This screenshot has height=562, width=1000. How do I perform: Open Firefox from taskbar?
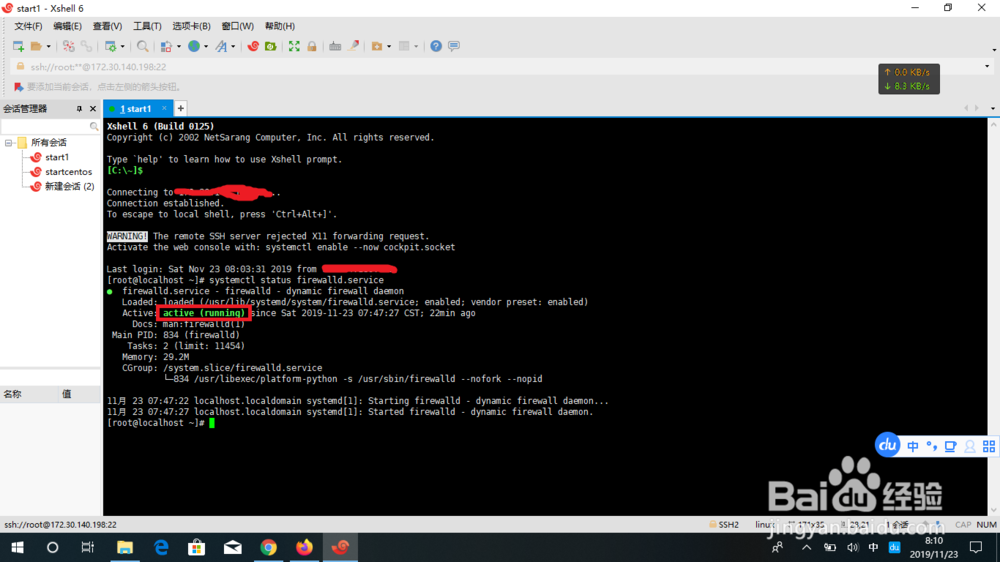click(x=305, y=547)
